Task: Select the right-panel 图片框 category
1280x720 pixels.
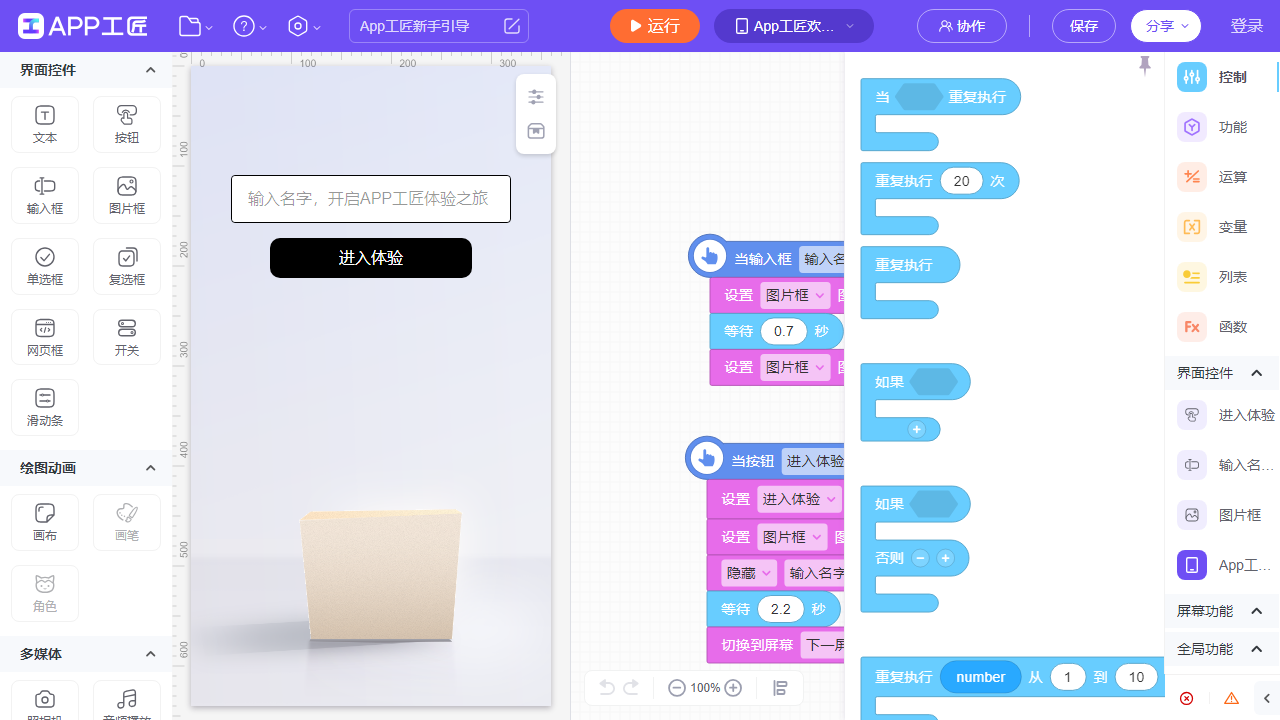Action: point(1222,515)
